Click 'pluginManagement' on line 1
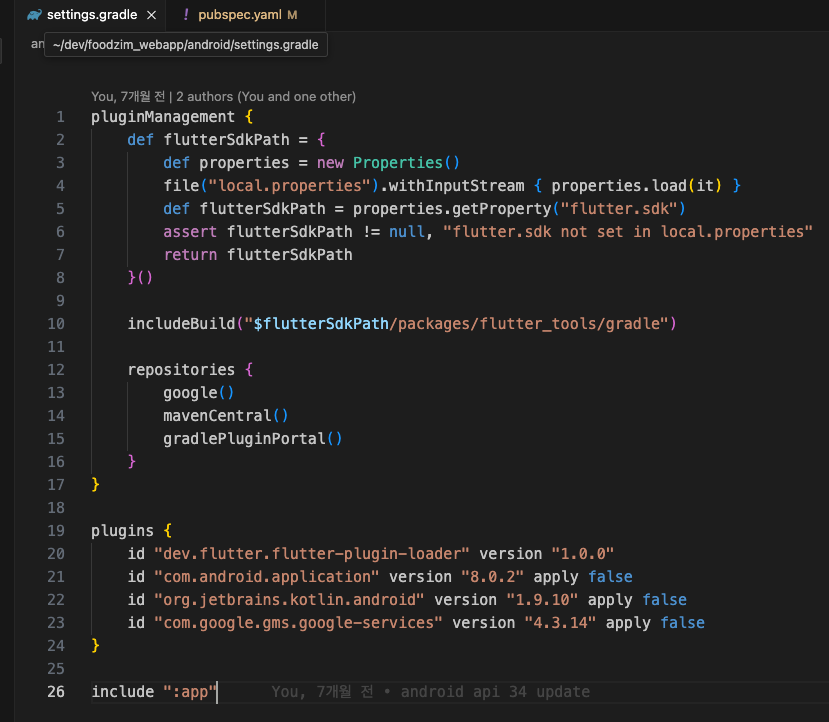829x722 pixels. coord(163,117)
